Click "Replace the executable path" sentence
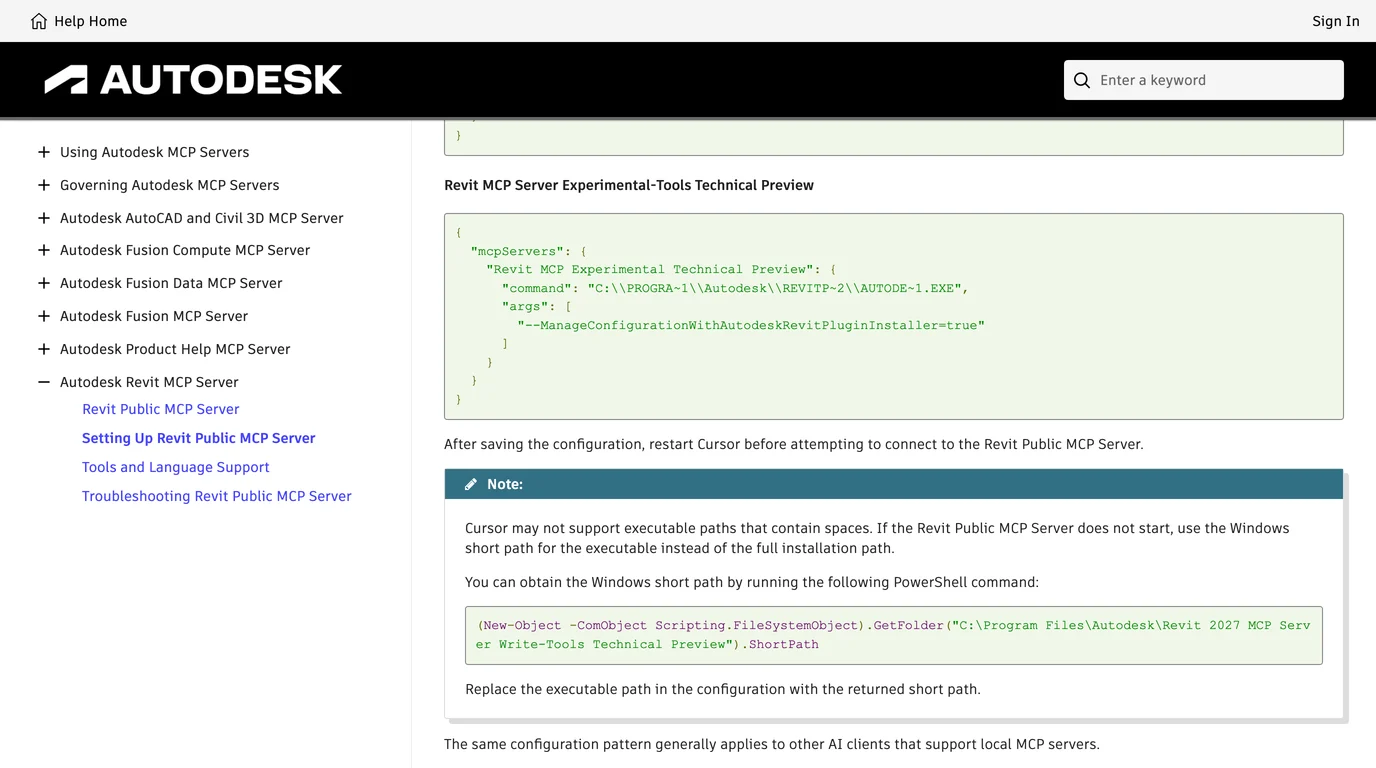Screen dimensions: 1376x768 [x=723, y=689]
